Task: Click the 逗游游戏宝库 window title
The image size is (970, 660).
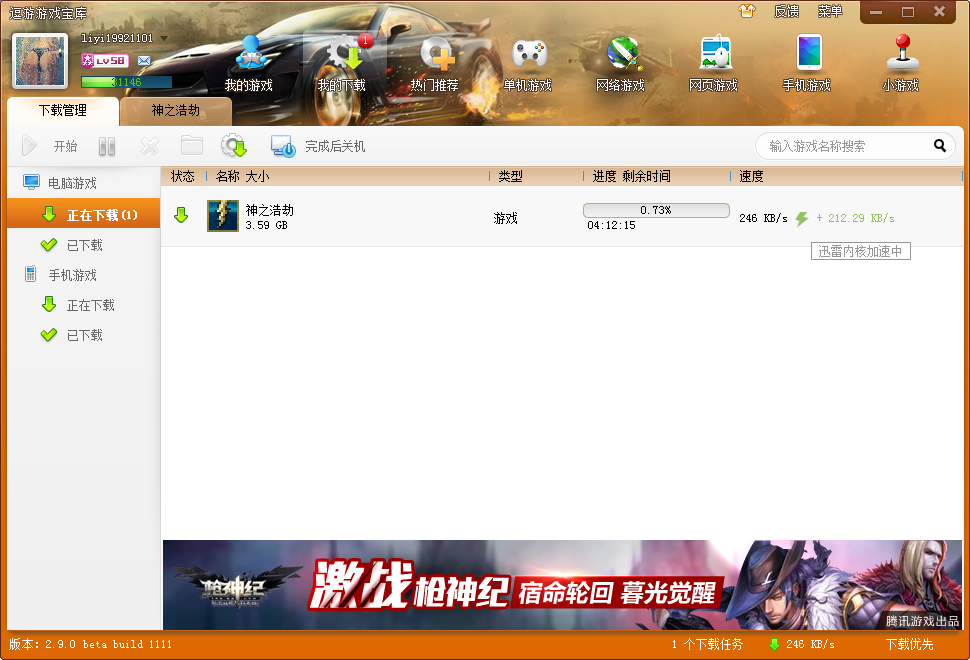Action: 48,12
